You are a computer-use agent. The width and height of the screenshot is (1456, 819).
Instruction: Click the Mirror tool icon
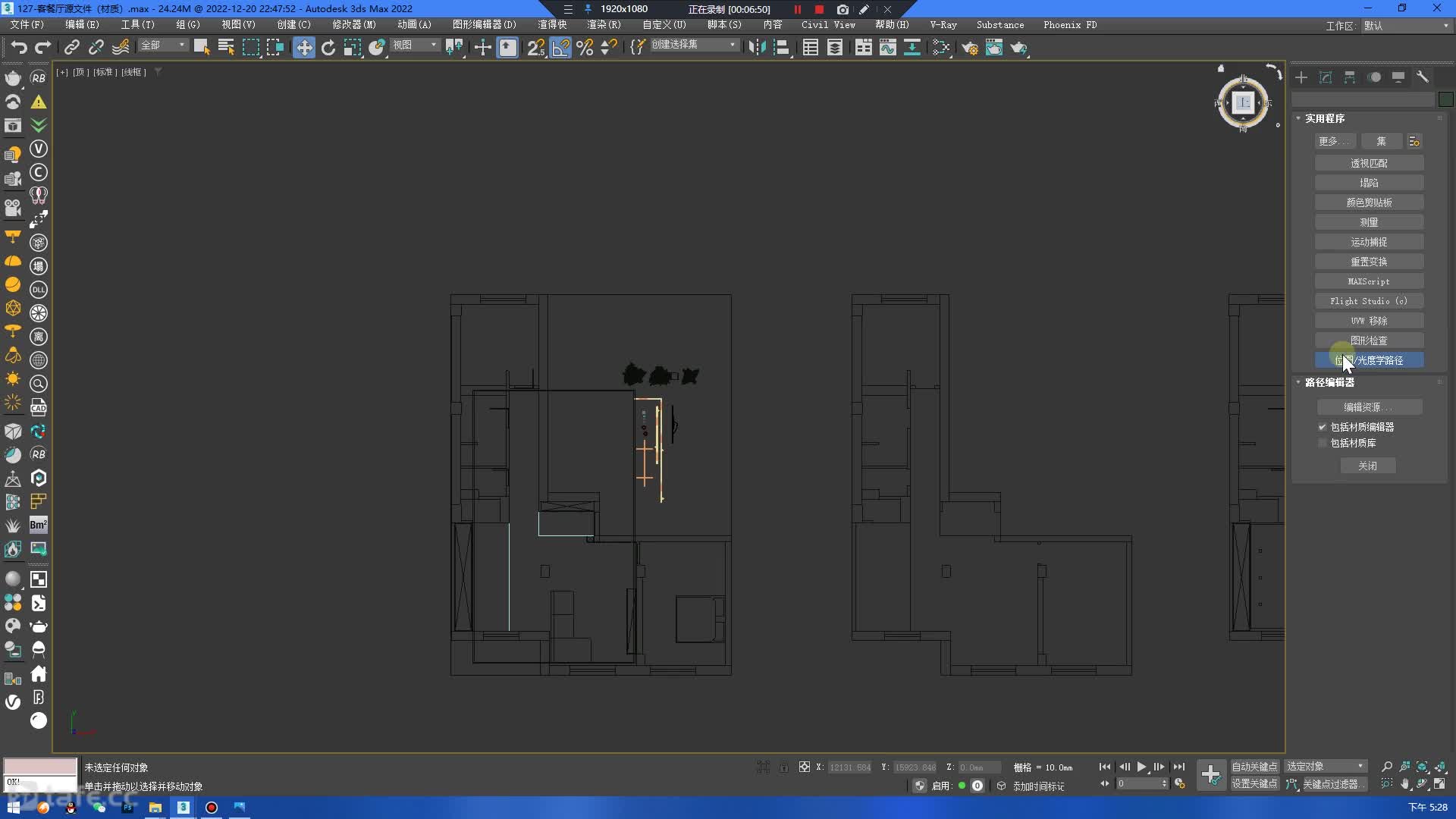pyautogui.click(x=757, y=48)
